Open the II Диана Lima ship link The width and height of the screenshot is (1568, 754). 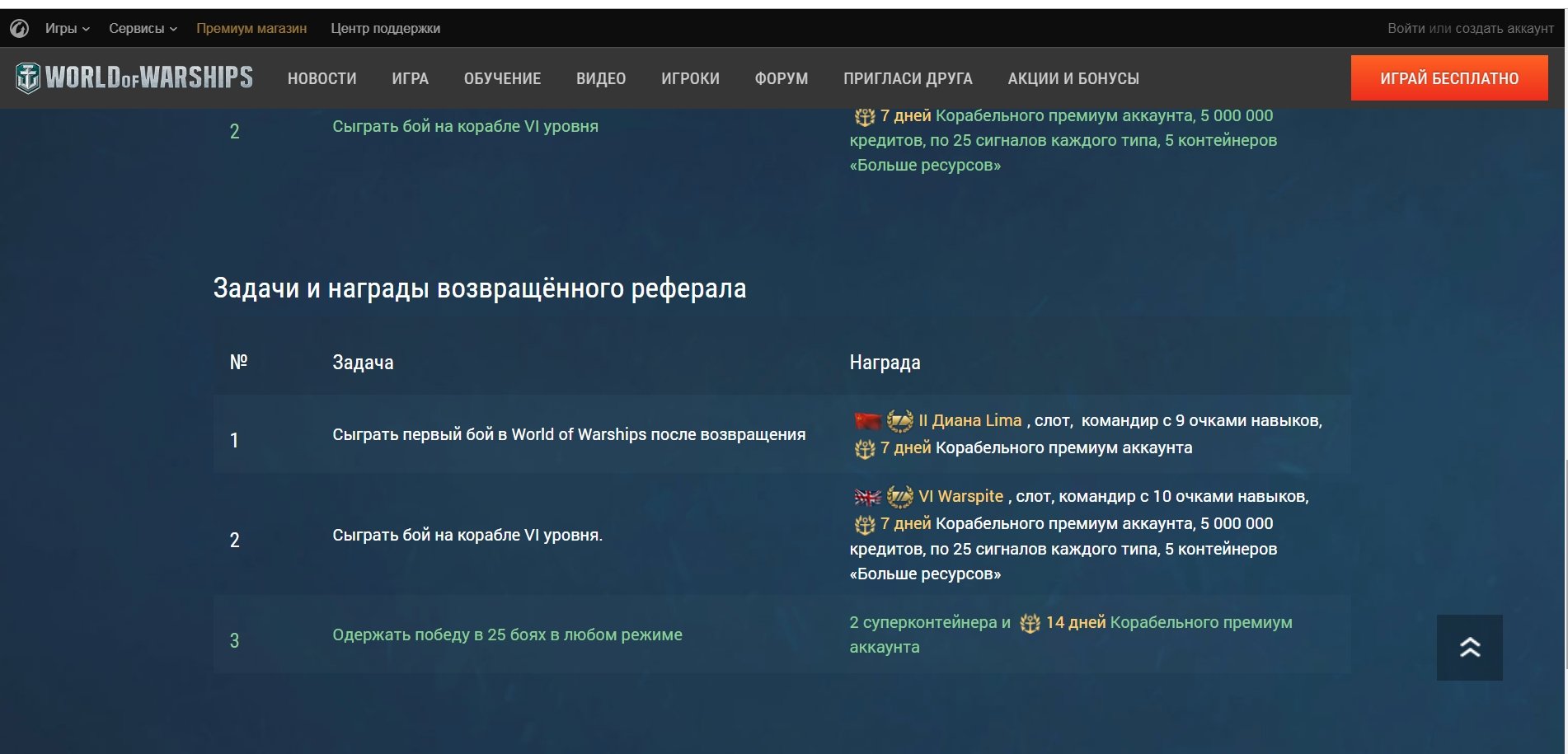969,420
